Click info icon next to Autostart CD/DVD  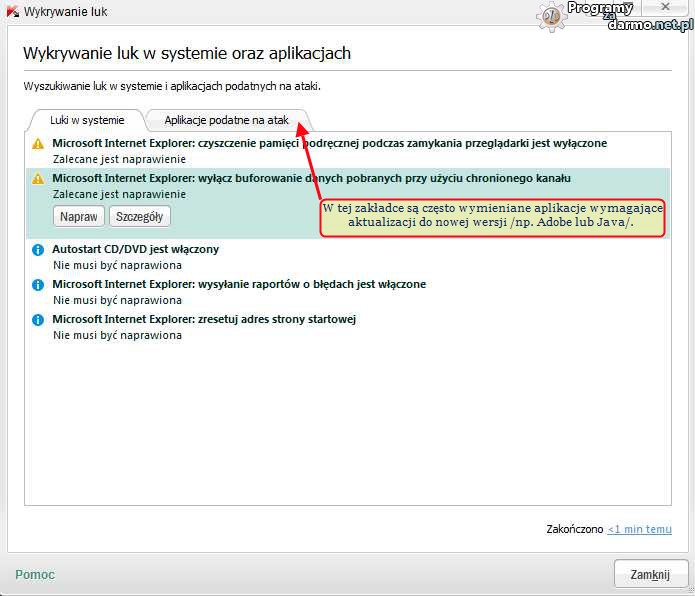click(x=38, y=250)
